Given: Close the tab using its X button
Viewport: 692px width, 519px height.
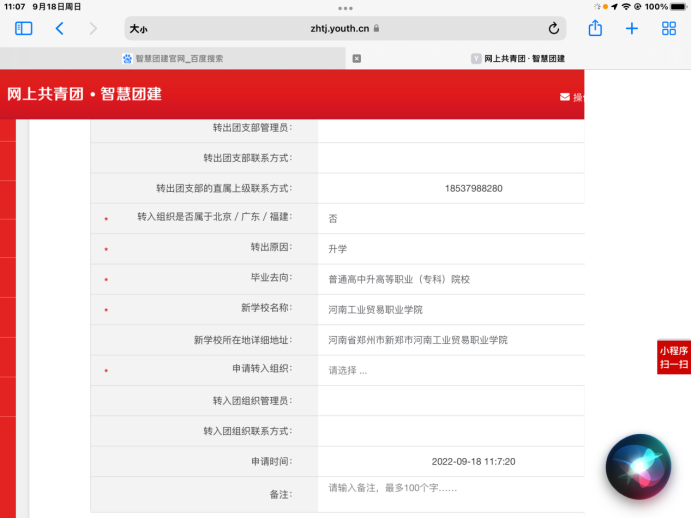Looking at the screenshot, I should [x=357, y=59].
